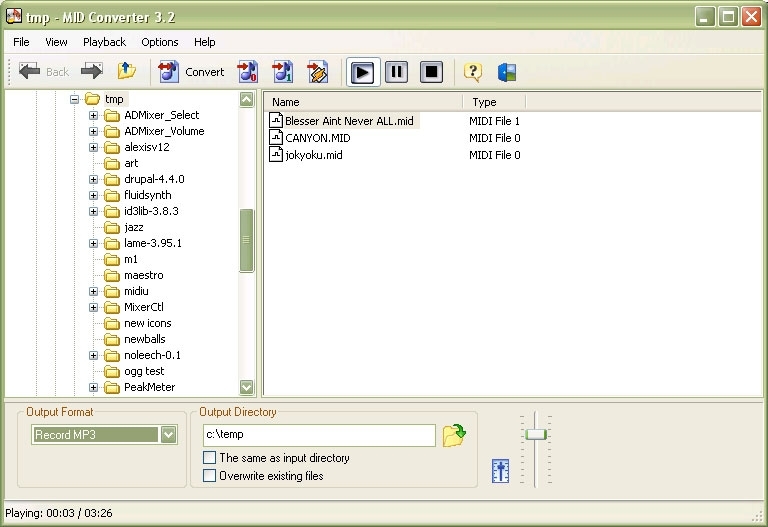768x527 pixels.
Task: Open the File menu
Action: (x=21, y=42)
